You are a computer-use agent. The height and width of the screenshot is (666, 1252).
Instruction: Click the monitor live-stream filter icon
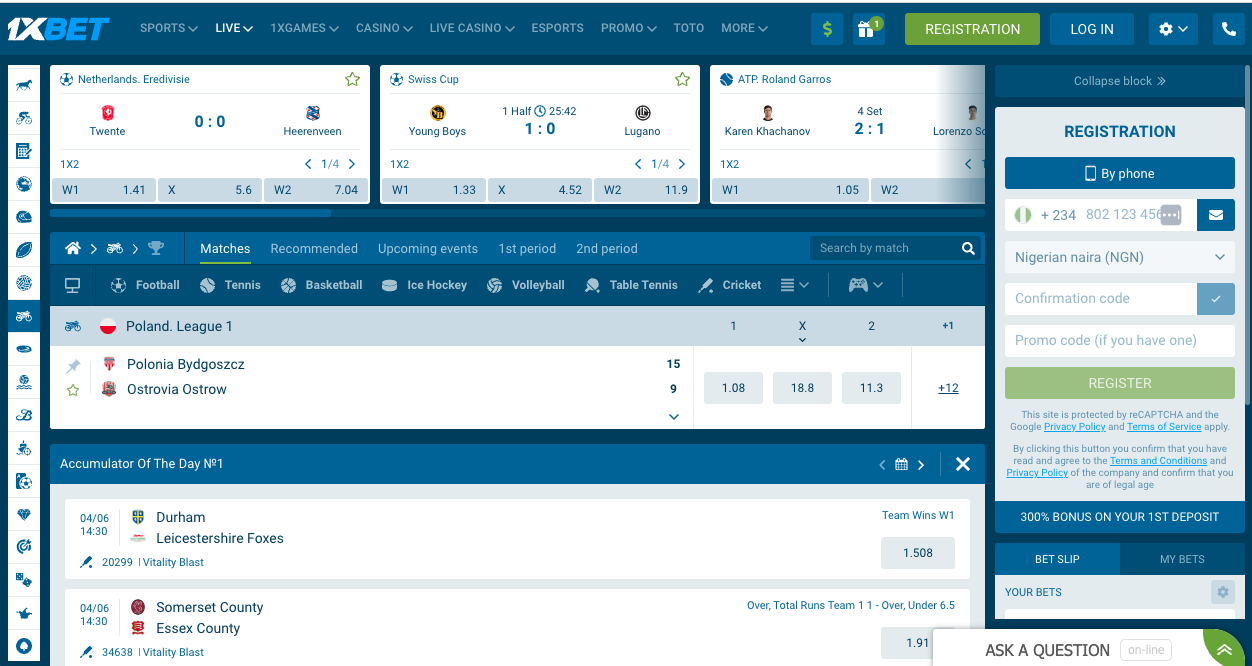pyautogui.click(x=72, y=285)
